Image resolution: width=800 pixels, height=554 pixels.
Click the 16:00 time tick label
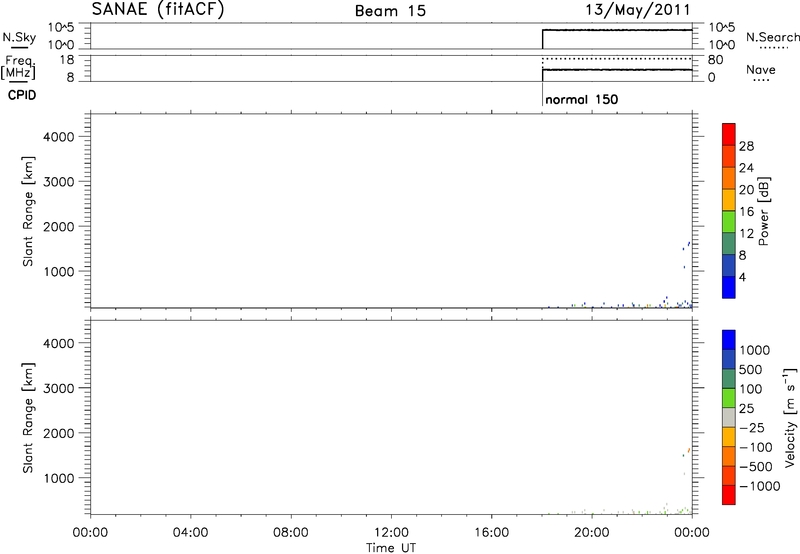(x=491, y=533)
